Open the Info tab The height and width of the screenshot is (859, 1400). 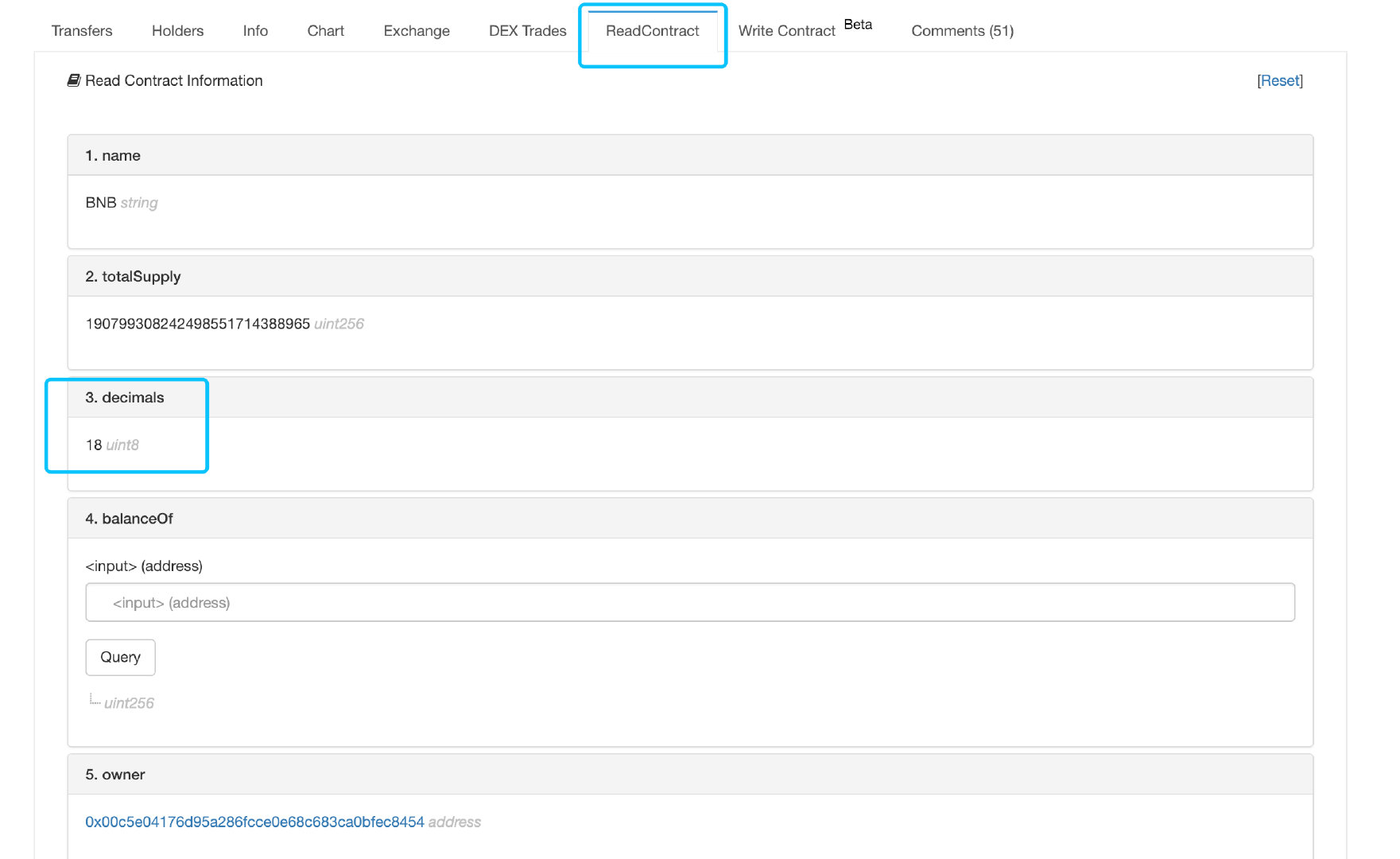[255, 31]
